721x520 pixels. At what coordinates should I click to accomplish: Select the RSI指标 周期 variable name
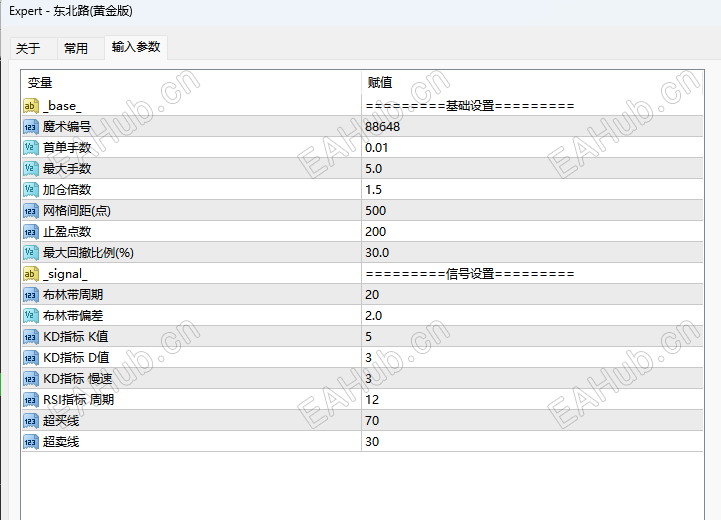(79, 400)
